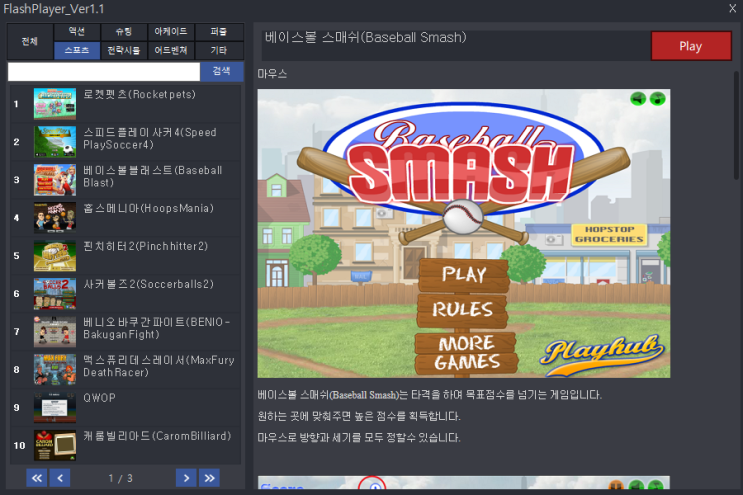Select the 액션 category tab
Image resolution: width=743 pixels, height=495 pixels.
pos(77,32)
